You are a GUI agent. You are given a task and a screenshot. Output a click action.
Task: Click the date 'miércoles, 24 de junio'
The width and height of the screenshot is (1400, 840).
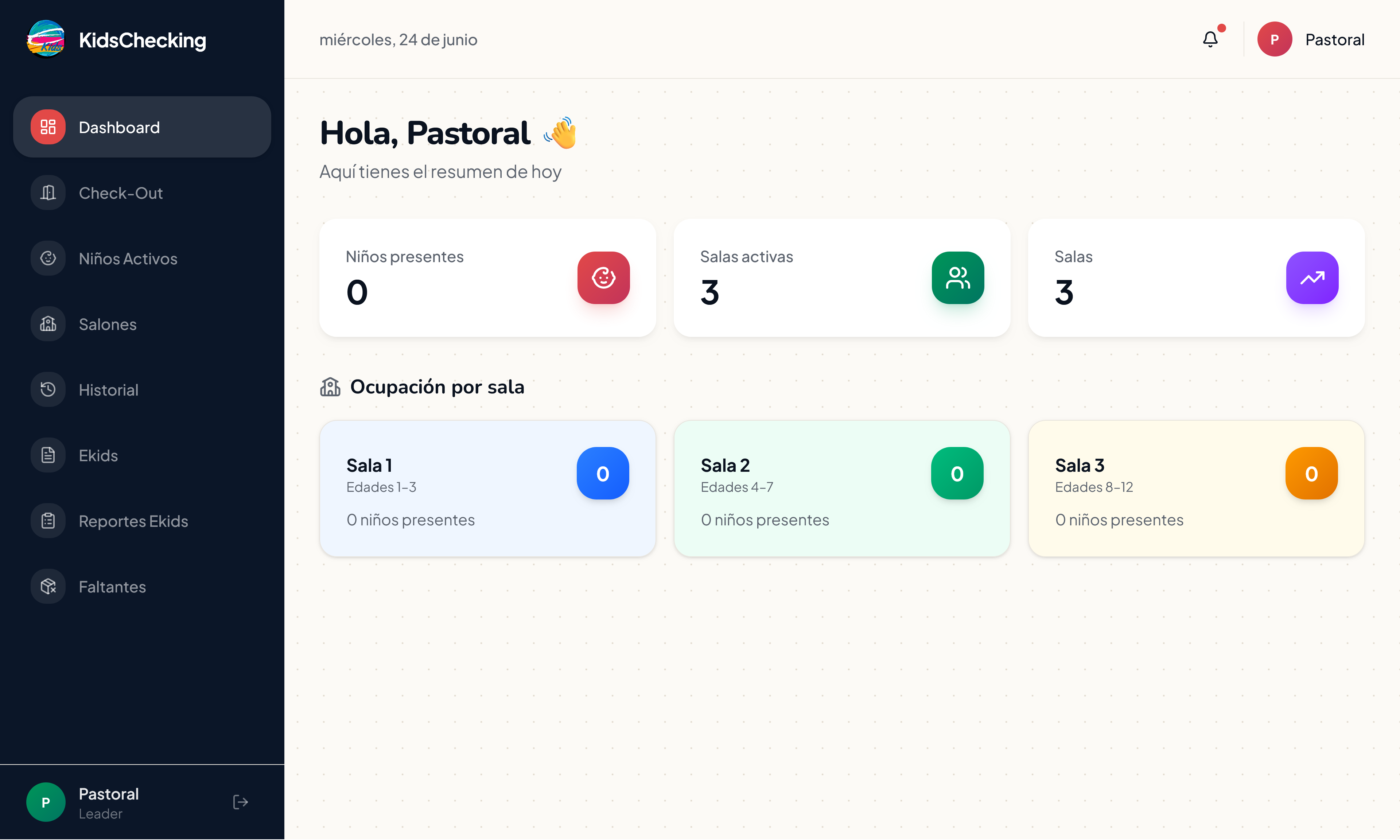[x=398, y=40]
